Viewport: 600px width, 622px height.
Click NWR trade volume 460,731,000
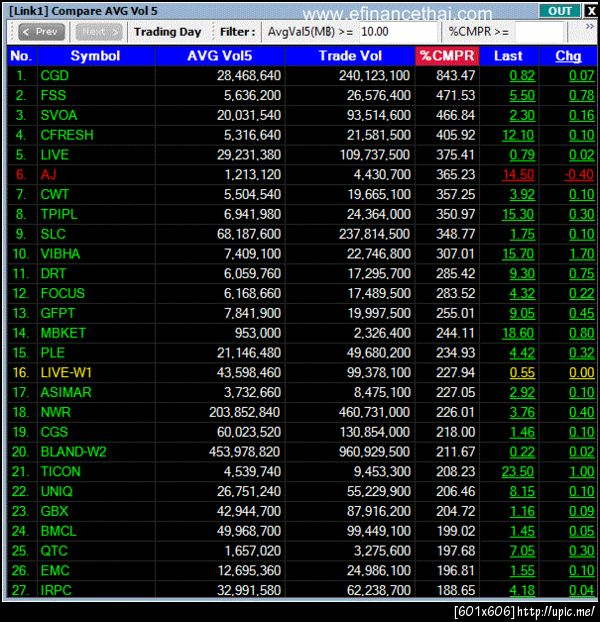point(374,412)
